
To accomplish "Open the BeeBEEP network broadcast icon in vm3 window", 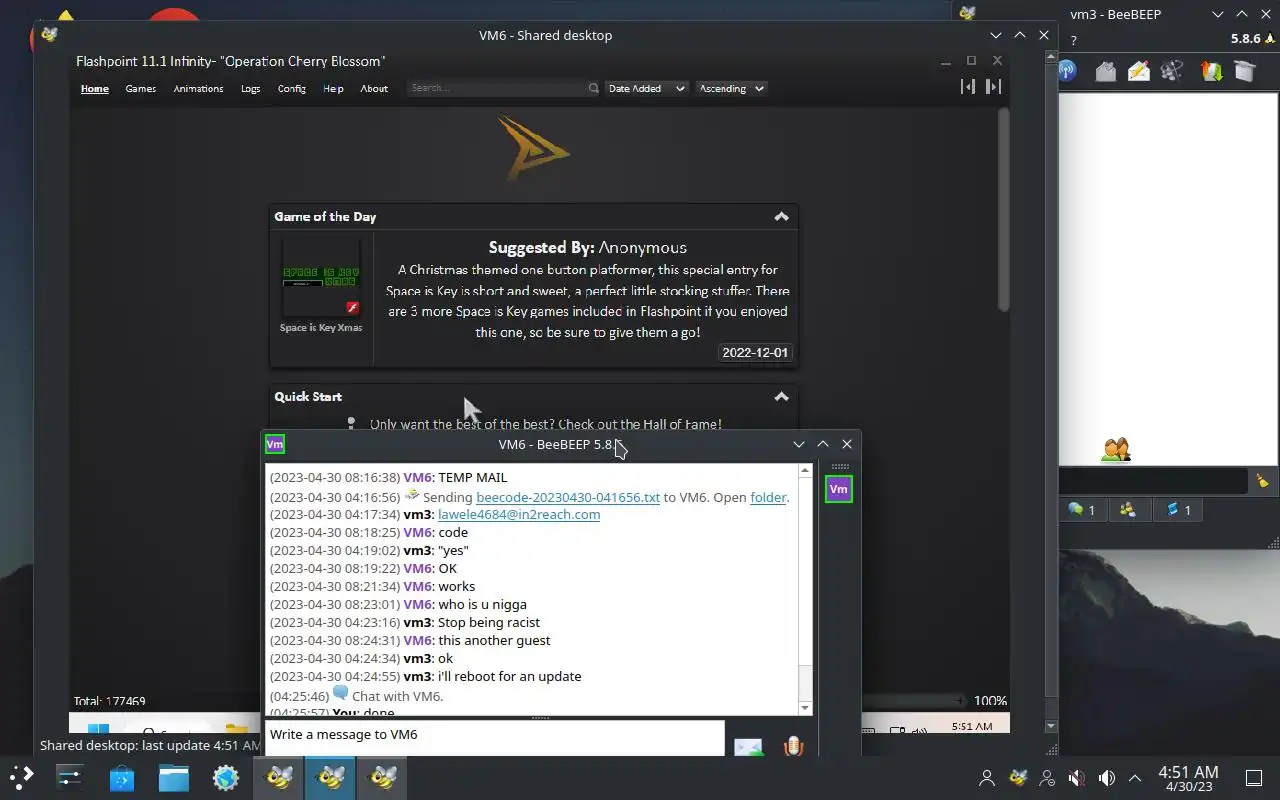I will (1067, 71).
